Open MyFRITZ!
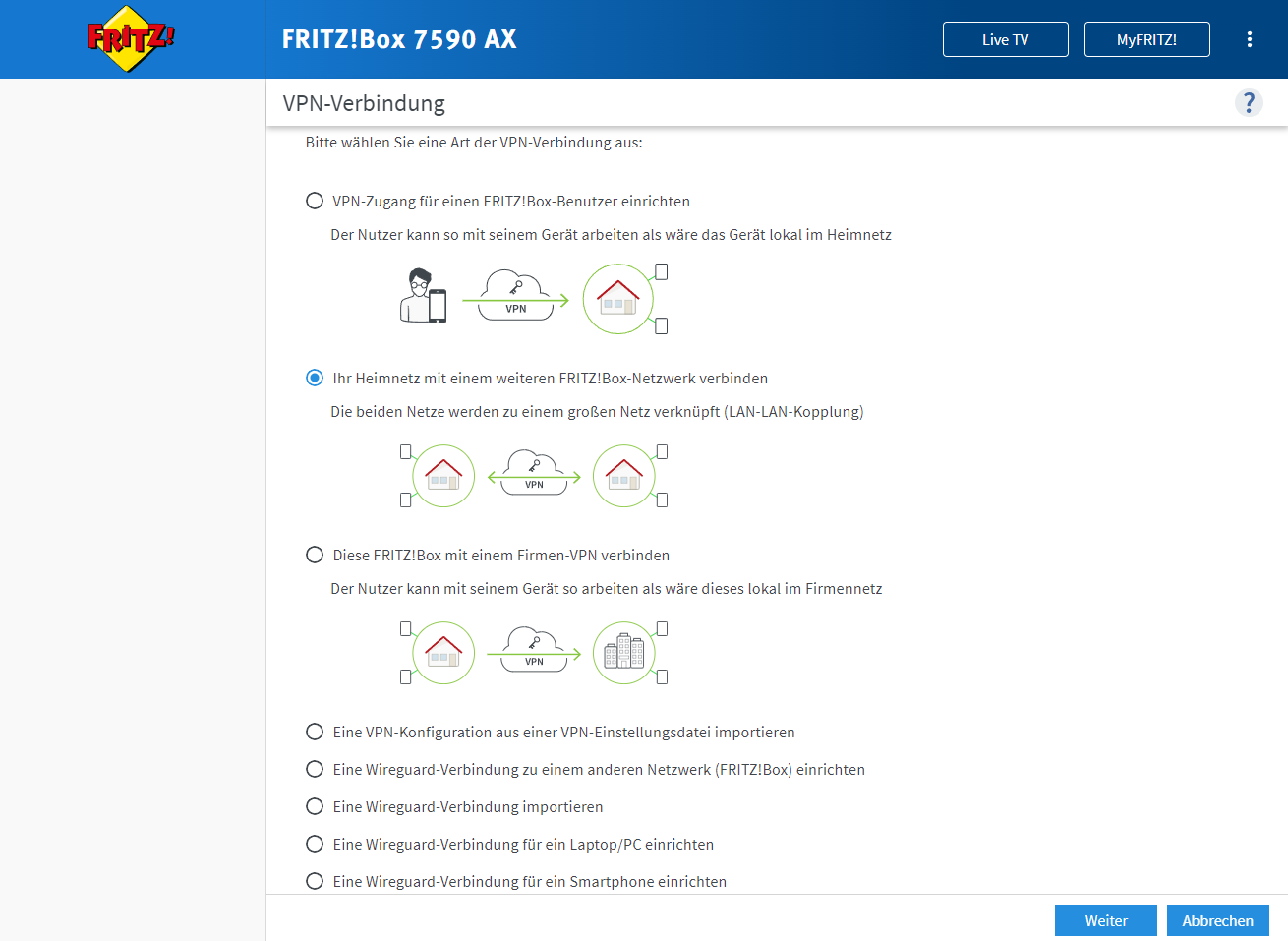Screen dimensions: 1288x941 click(1146, 39)
